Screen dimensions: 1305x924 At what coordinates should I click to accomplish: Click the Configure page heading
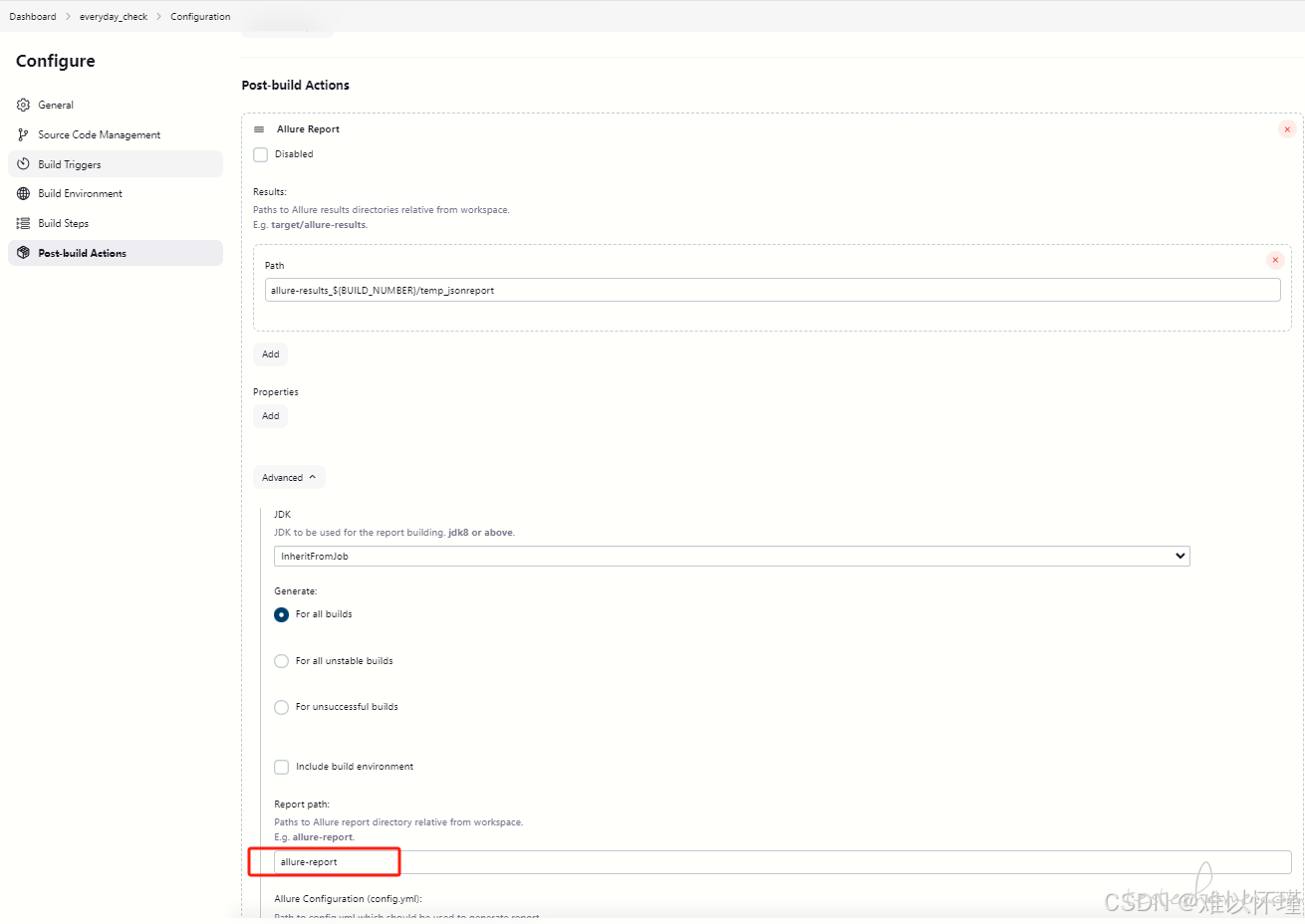pos(56,61)
